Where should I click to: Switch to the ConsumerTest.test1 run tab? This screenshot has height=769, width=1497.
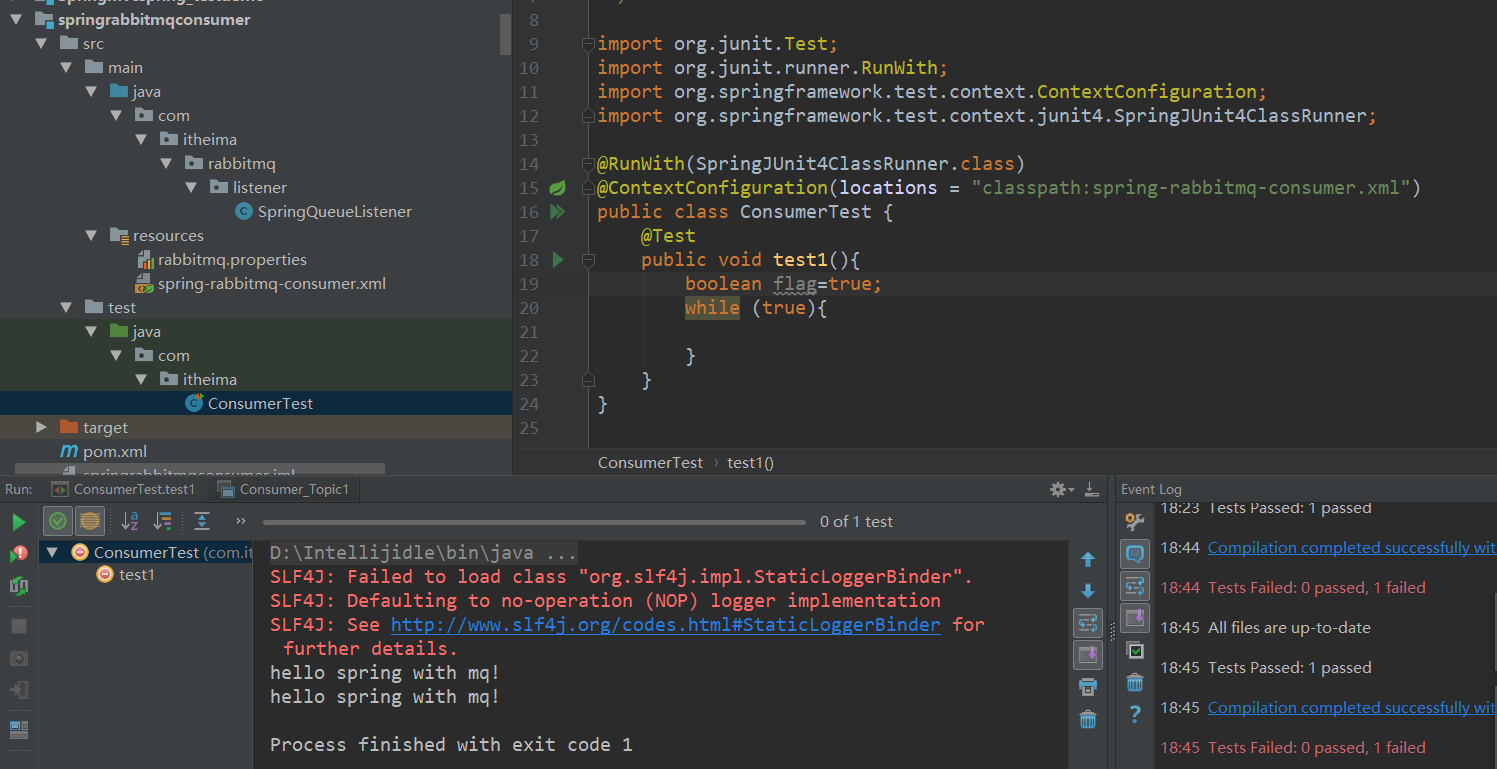[124, 489]
